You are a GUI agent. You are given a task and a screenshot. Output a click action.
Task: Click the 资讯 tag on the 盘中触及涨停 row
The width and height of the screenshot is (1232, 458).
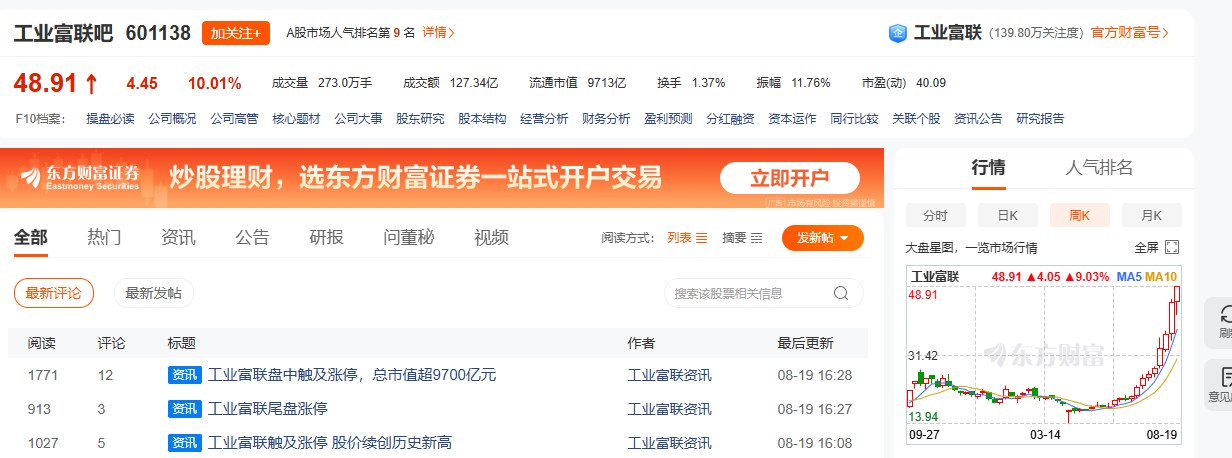click(x=185, y=375)
